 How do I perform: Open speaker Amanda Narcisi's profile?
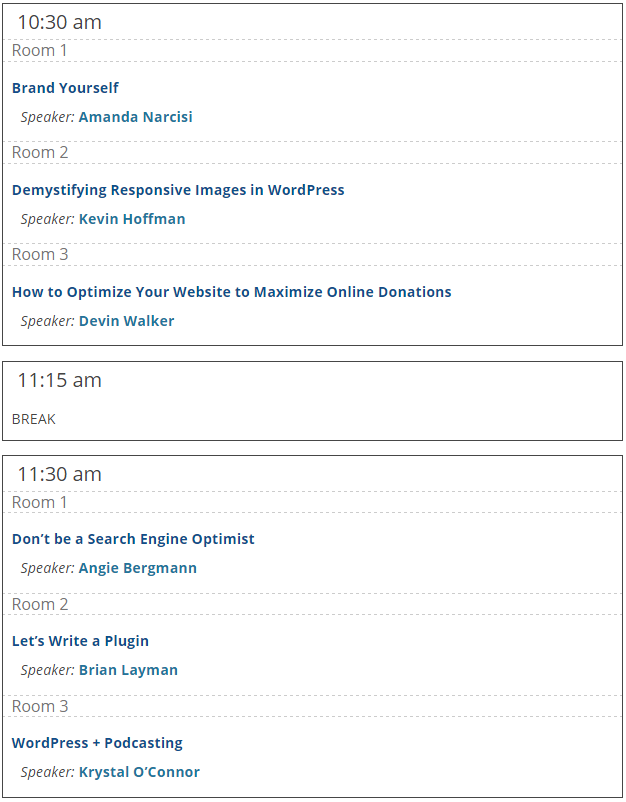click(x=136, y=117)
